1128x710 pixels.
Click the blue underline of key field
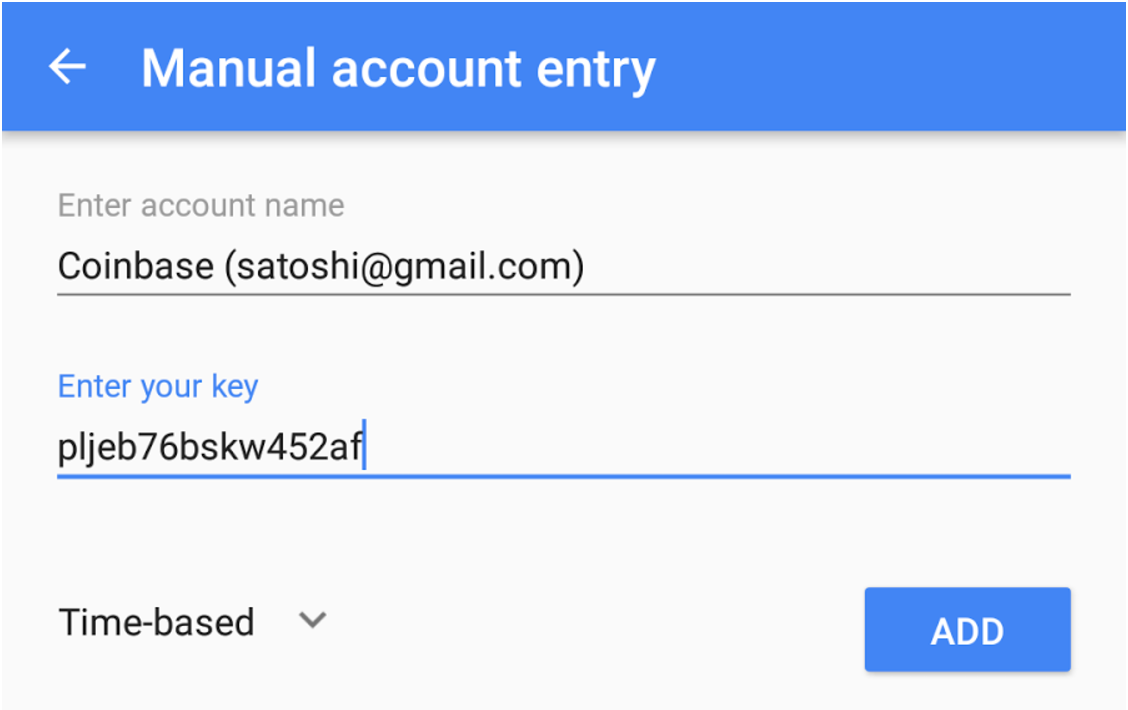[564, 476]
